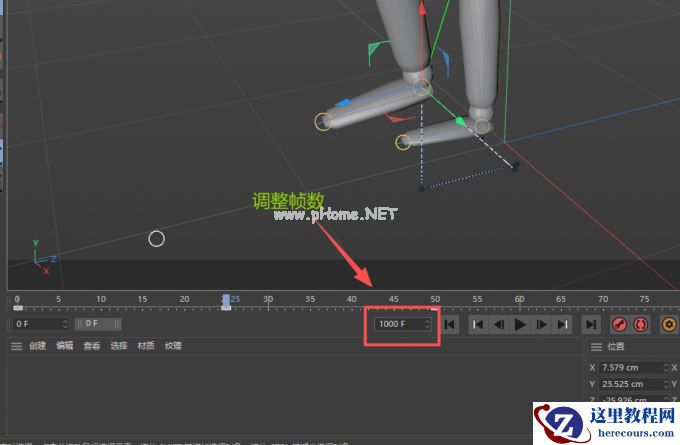
Task: Open the 纹理 menu
Action: [173, 346]
